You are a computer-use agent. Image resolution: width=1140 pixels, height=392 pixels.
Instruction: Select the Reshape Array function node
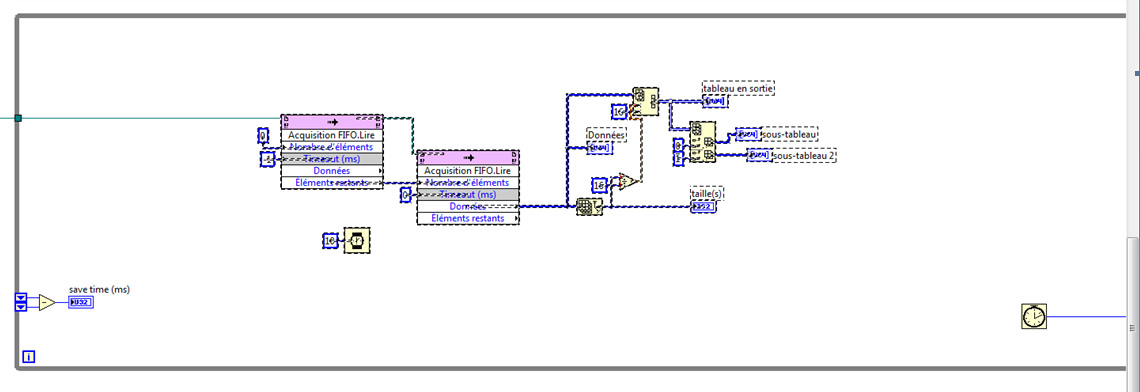646,101
